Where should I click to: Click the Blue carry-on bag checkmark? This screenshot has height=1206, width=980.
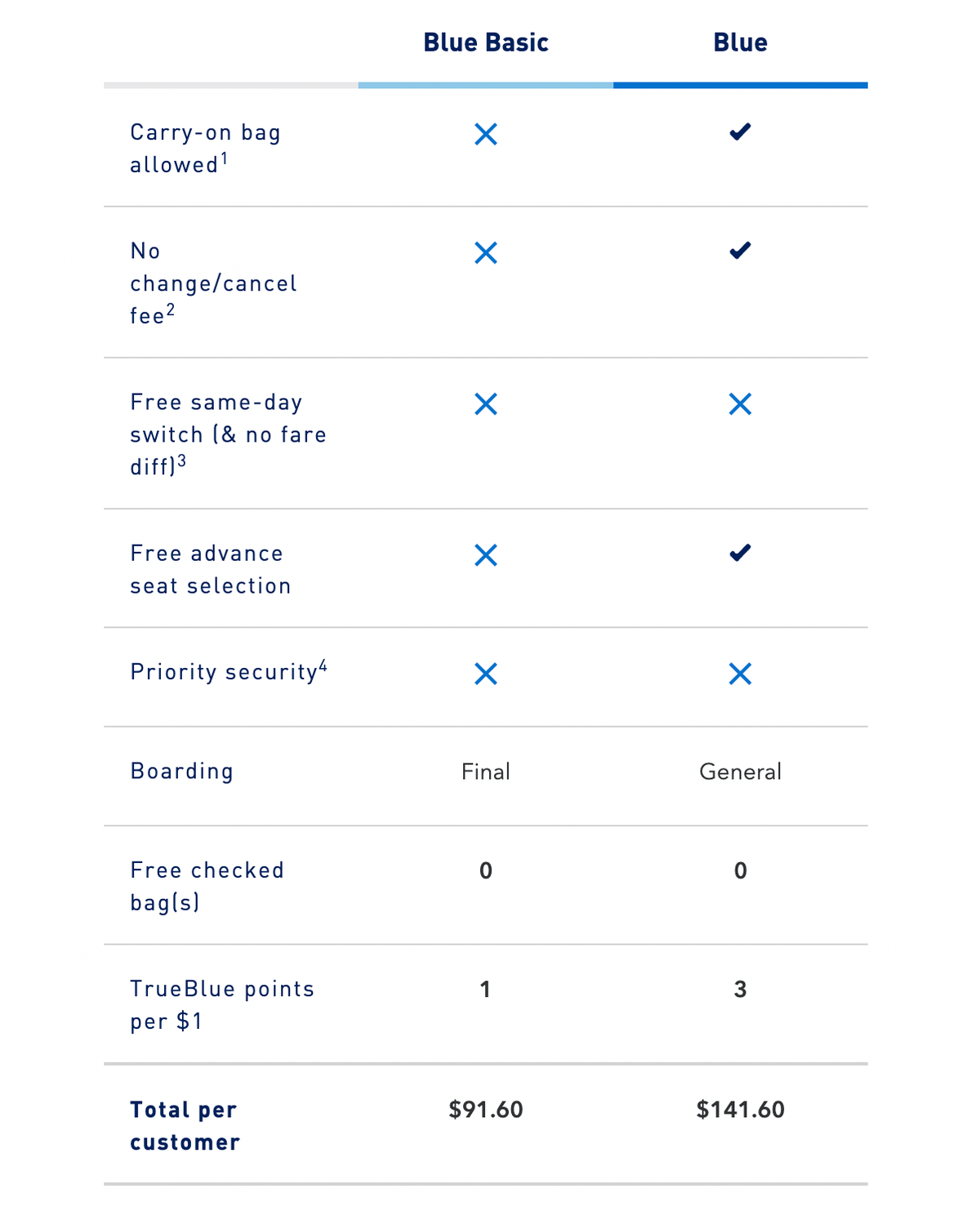[740, 132]
